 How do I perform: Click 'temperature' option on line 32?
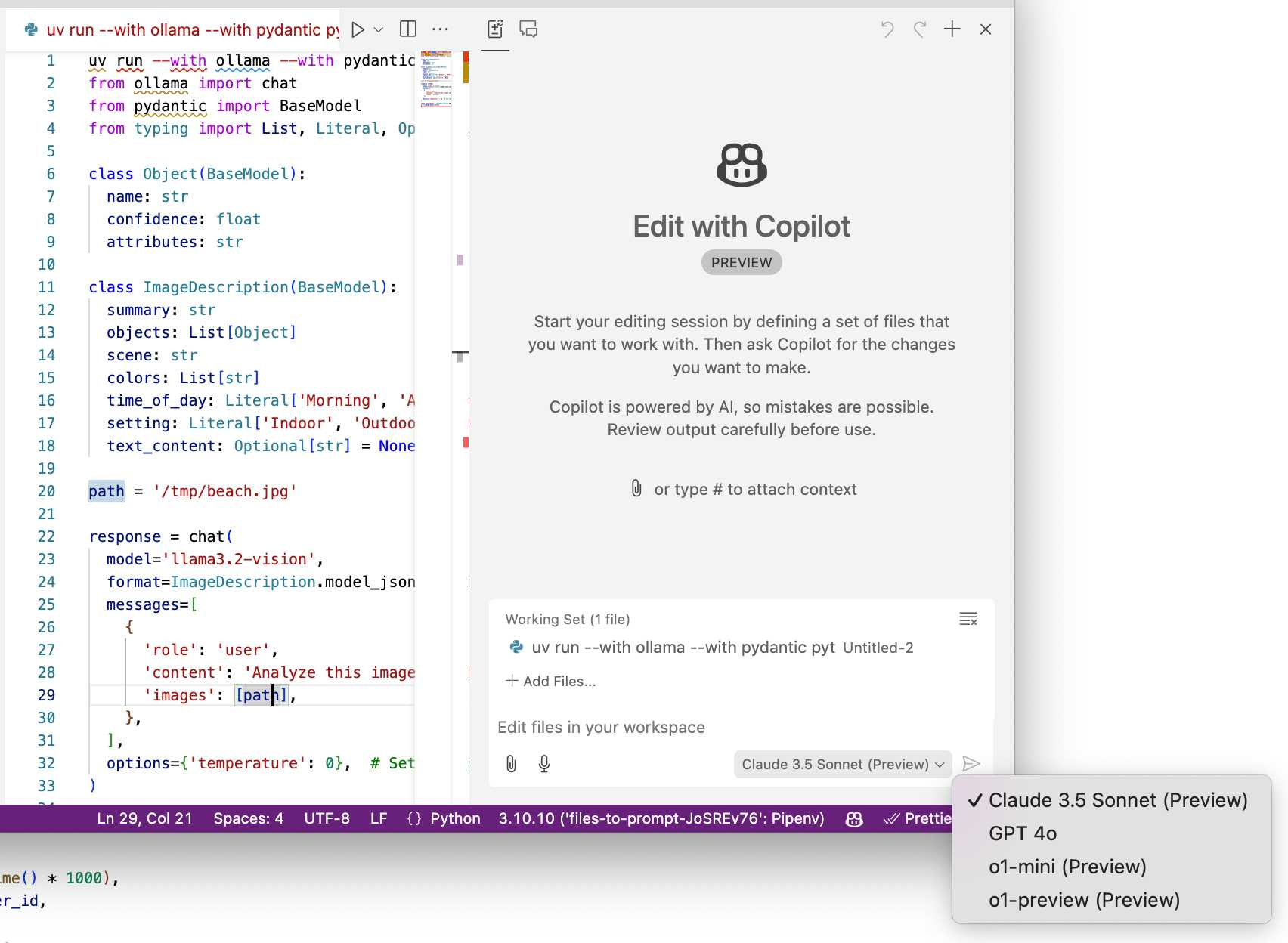(x=248, y=763)
